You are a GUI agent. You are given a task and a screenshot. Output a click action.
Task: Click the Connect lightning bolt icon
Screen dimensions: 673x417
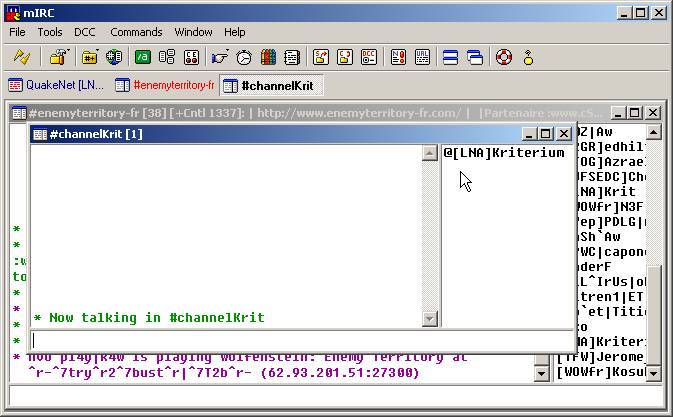pyautogui.click(x=21, y=57)
